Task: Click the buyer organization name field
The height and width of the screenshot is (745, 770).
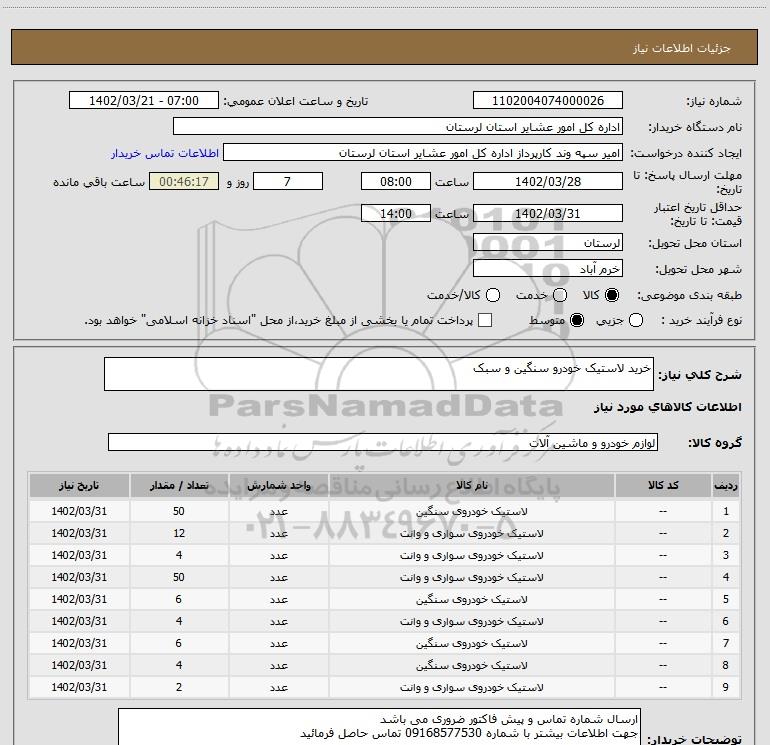Action: point(398,127)
